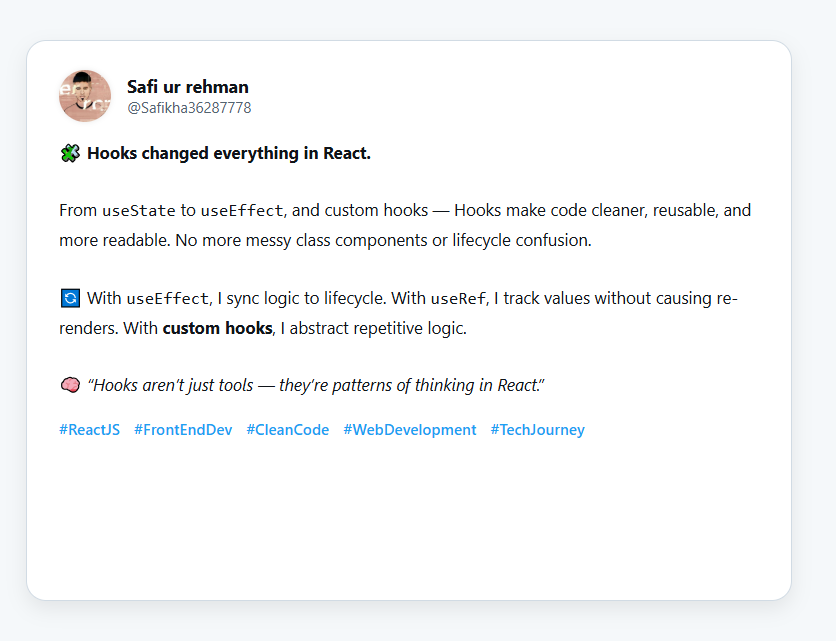836x641 pixels.
Task: Open Safi ur rehman's display name
Action: coord(188,86)
